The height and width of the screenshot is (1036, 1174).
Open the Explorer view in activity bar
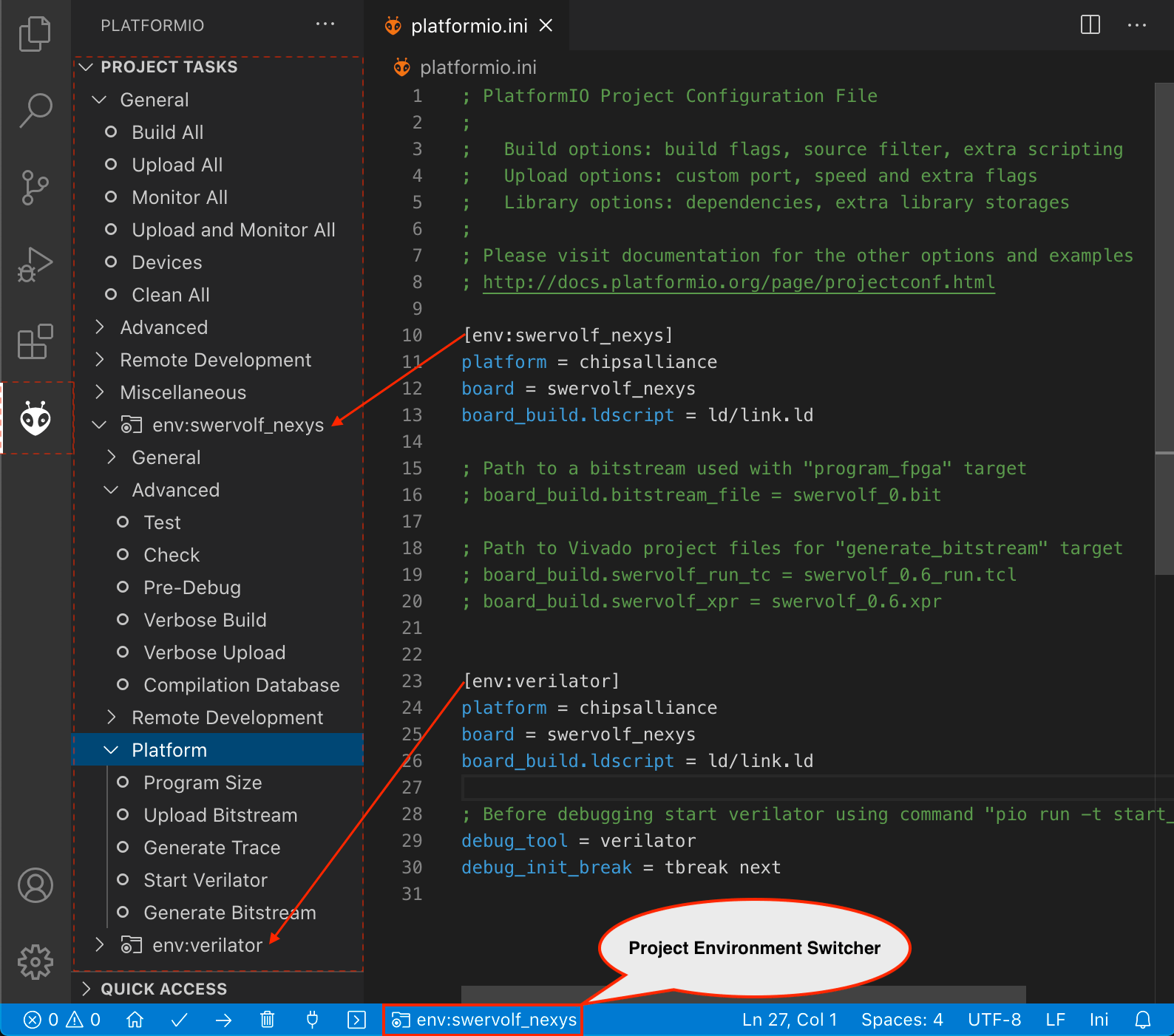pos(35,34)
